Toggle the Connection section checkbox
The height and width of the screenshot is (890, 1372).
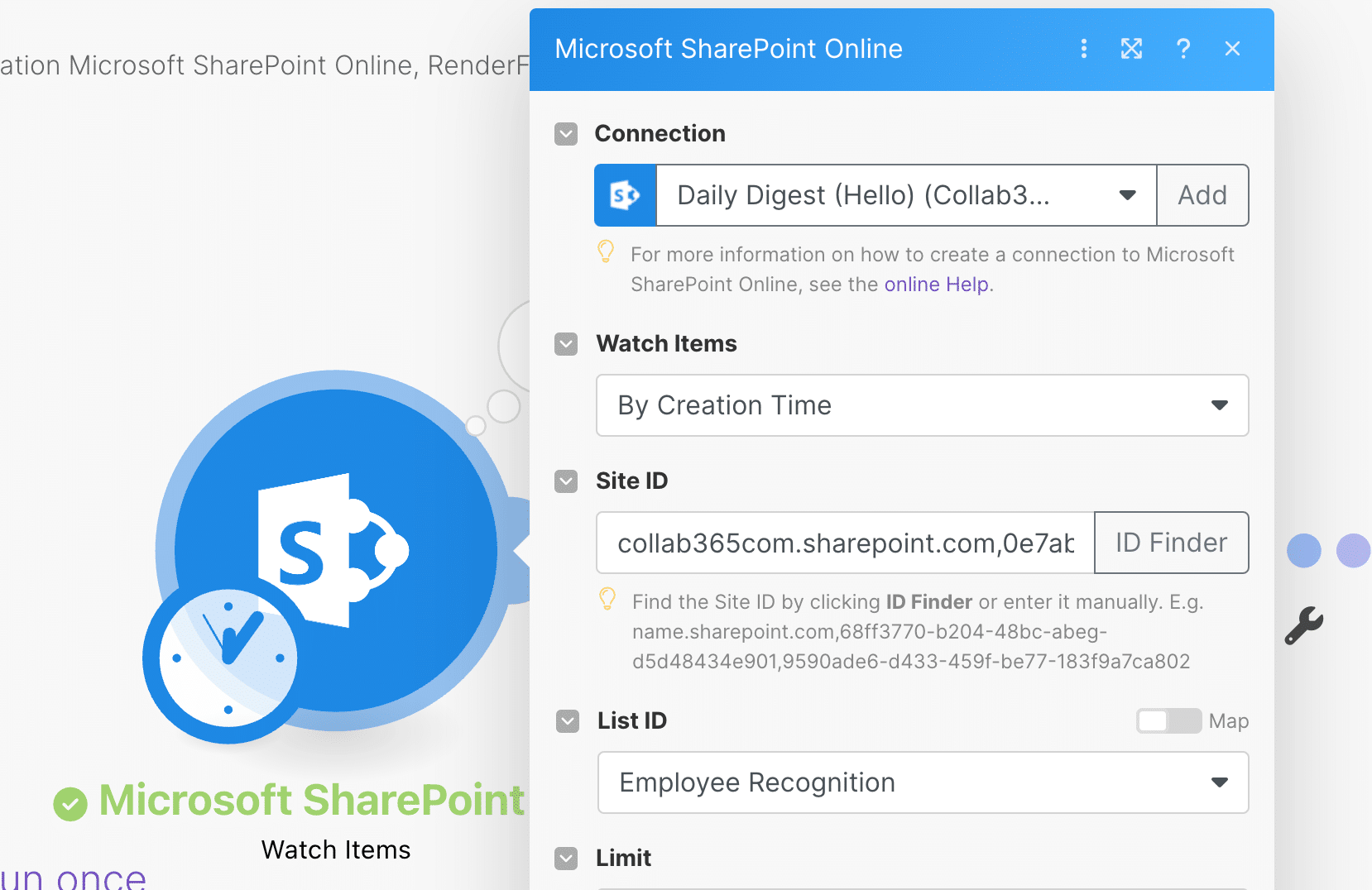(566, 133)
